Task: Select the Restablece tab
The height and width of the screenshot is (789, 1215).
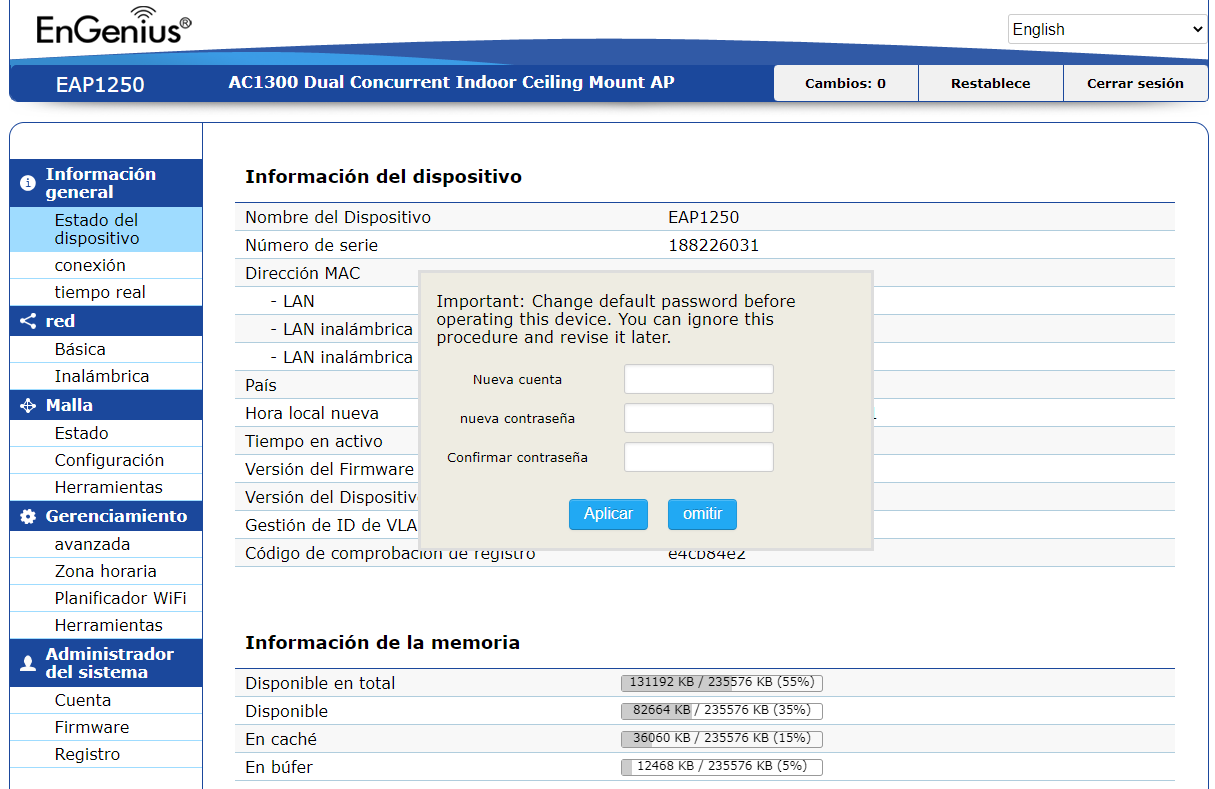Action: point(990,83)
